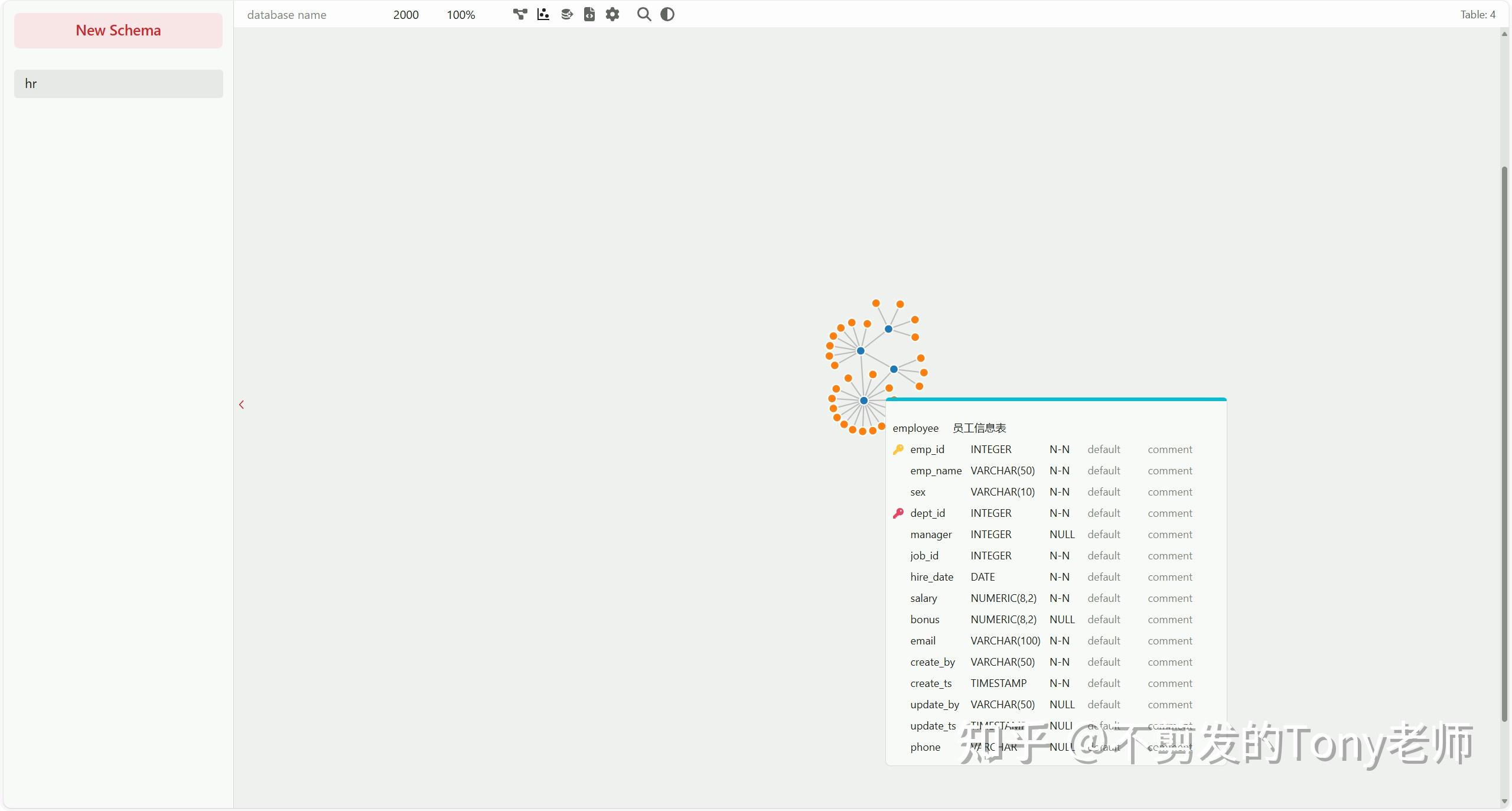Click emp_id primary key icon
This screenshot has height=811, width=1512.
coord(898,450)
